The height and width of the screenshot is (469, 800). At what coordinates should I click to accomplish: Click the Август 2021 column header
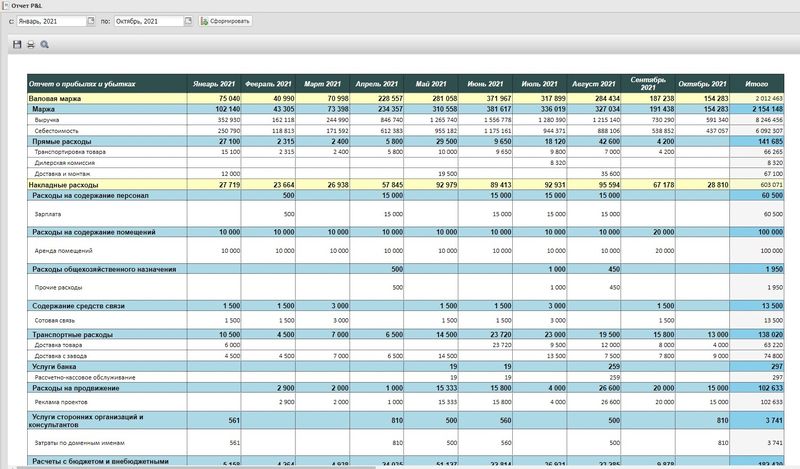click(594, 84)
